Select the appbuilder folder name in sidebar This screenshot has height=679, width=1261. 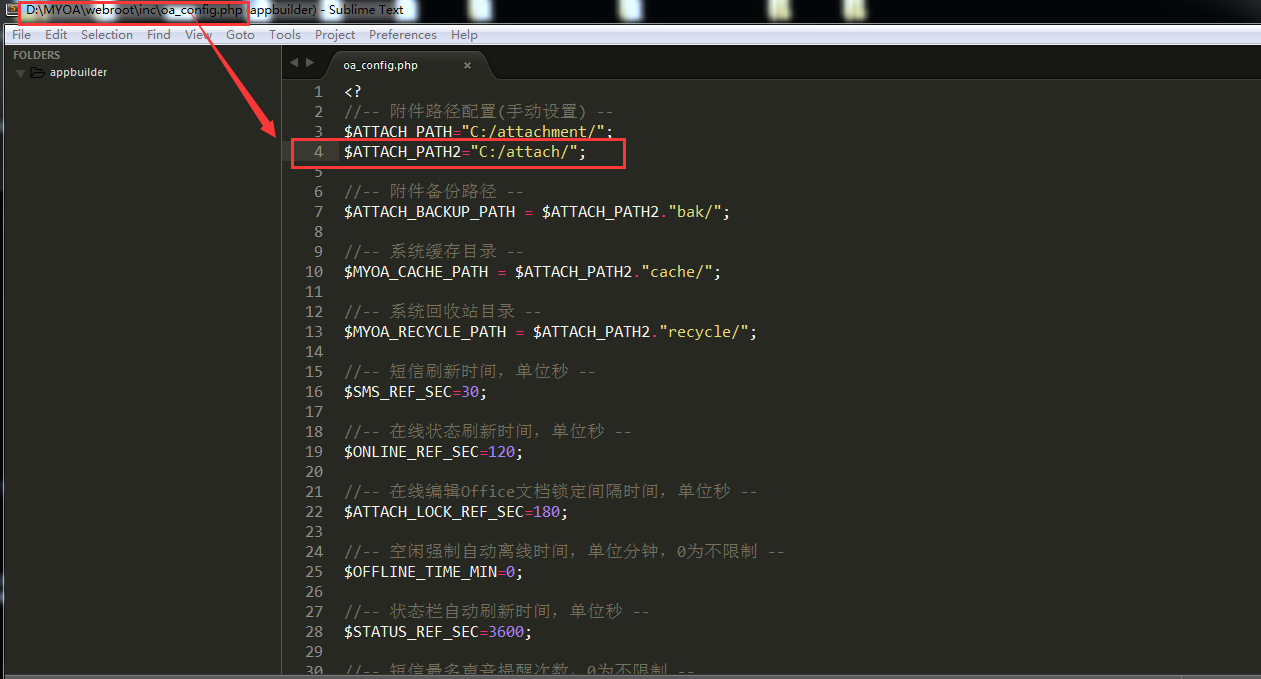tap(78, 73)
